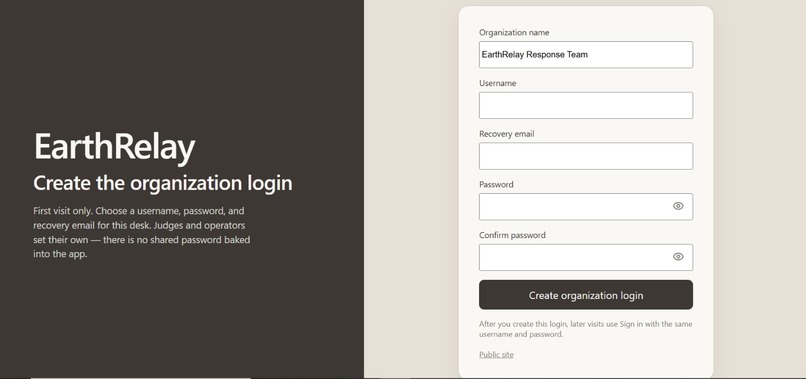Viewport: 806px width, 379px height.
Task: Click the horizontal scrollbar at page bottom
Action: pyautogui.click(x=140, y=377)
